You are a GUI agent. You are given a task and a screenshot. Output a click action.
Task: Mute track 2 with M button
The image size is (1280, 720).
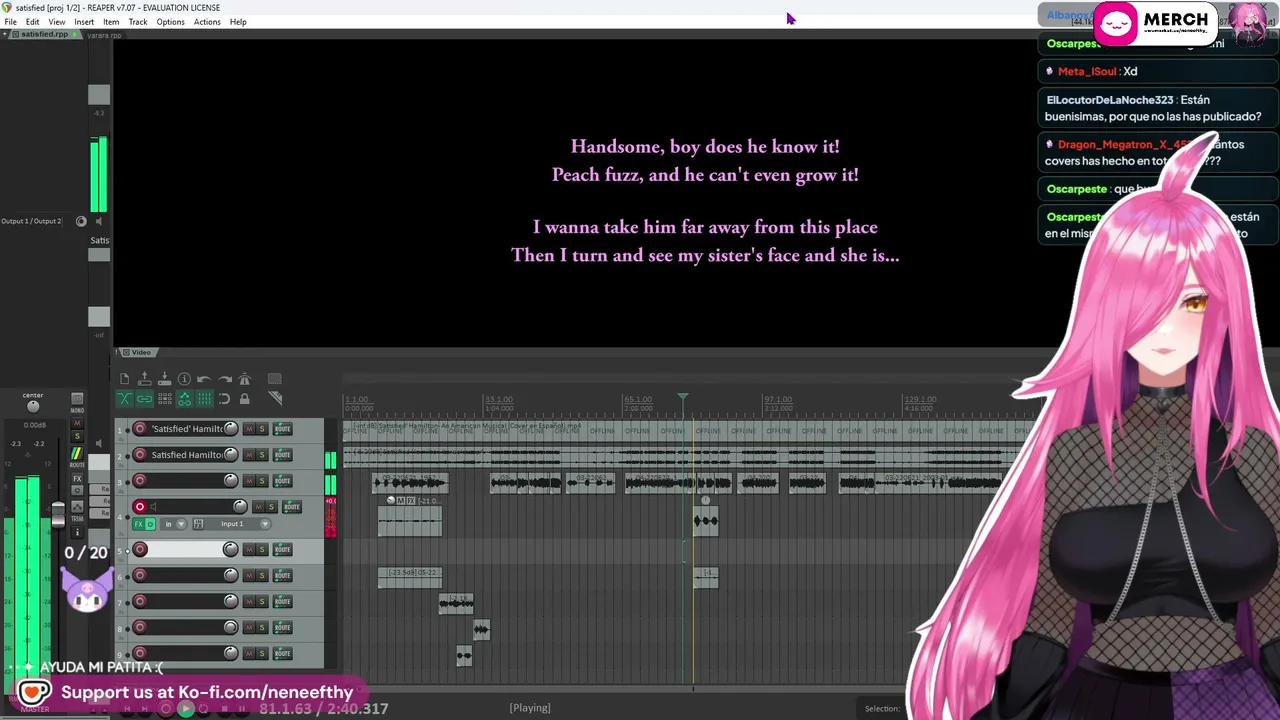pyautogui.click(x=249, y=455)
